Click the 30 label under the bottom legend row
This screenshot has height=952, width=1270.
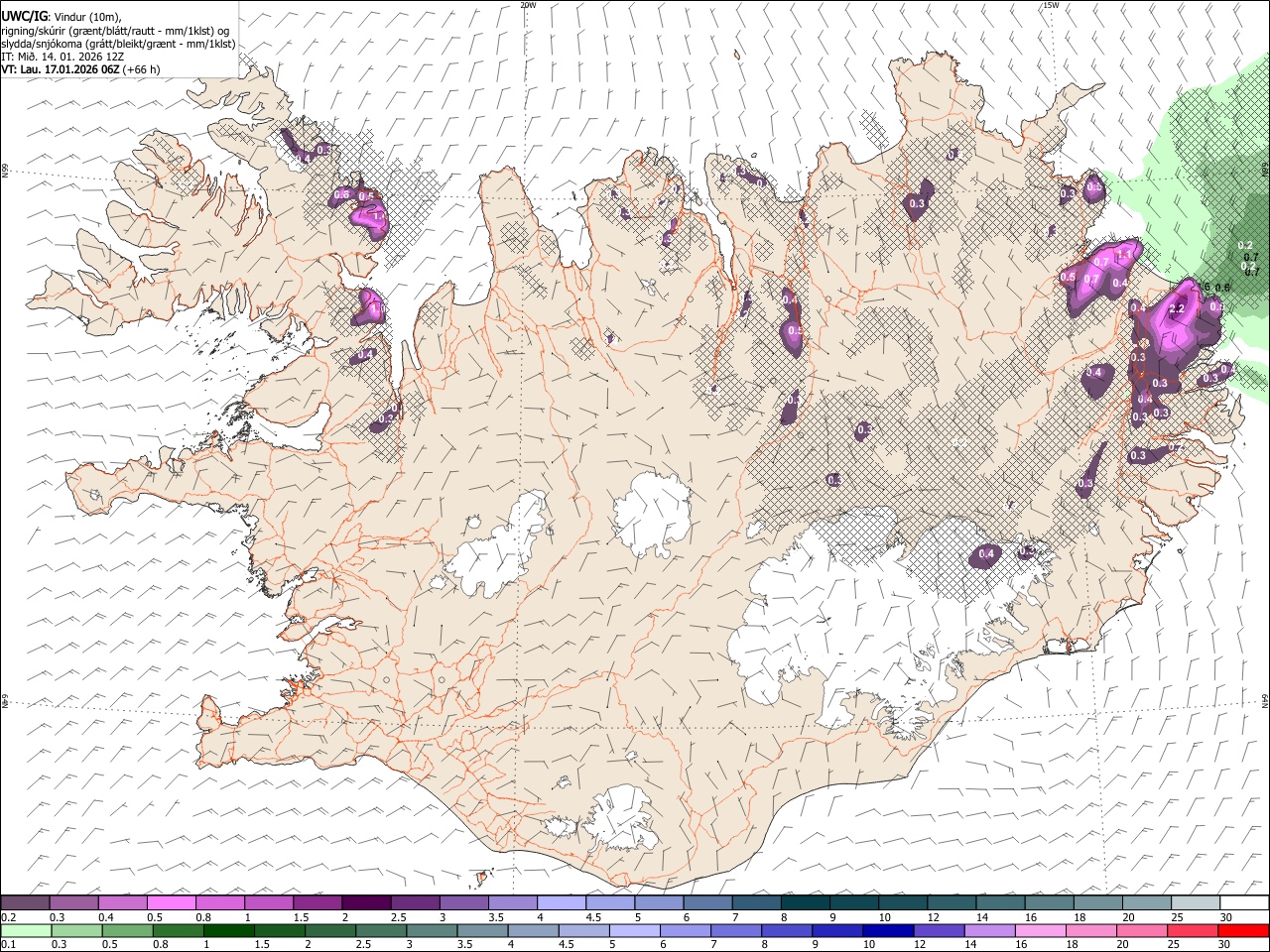(1222, 944)
